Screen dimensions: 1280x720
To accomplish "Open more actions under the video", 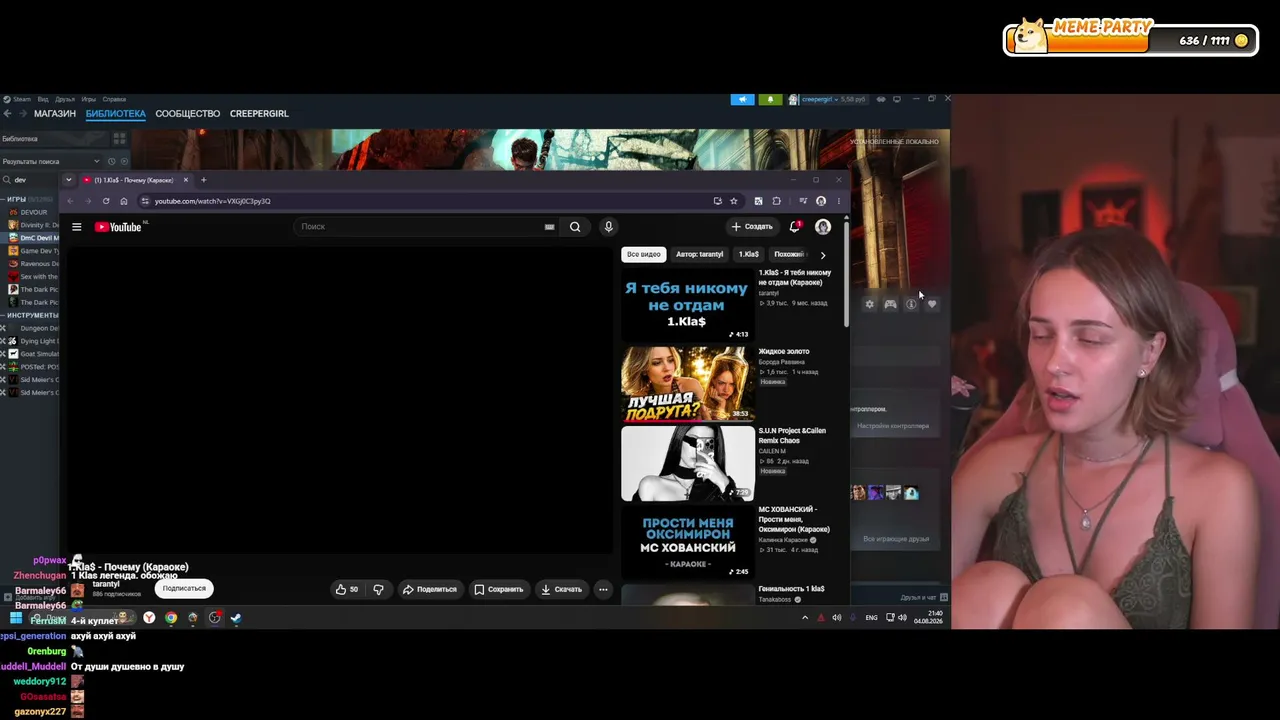I will pos(603,589).
